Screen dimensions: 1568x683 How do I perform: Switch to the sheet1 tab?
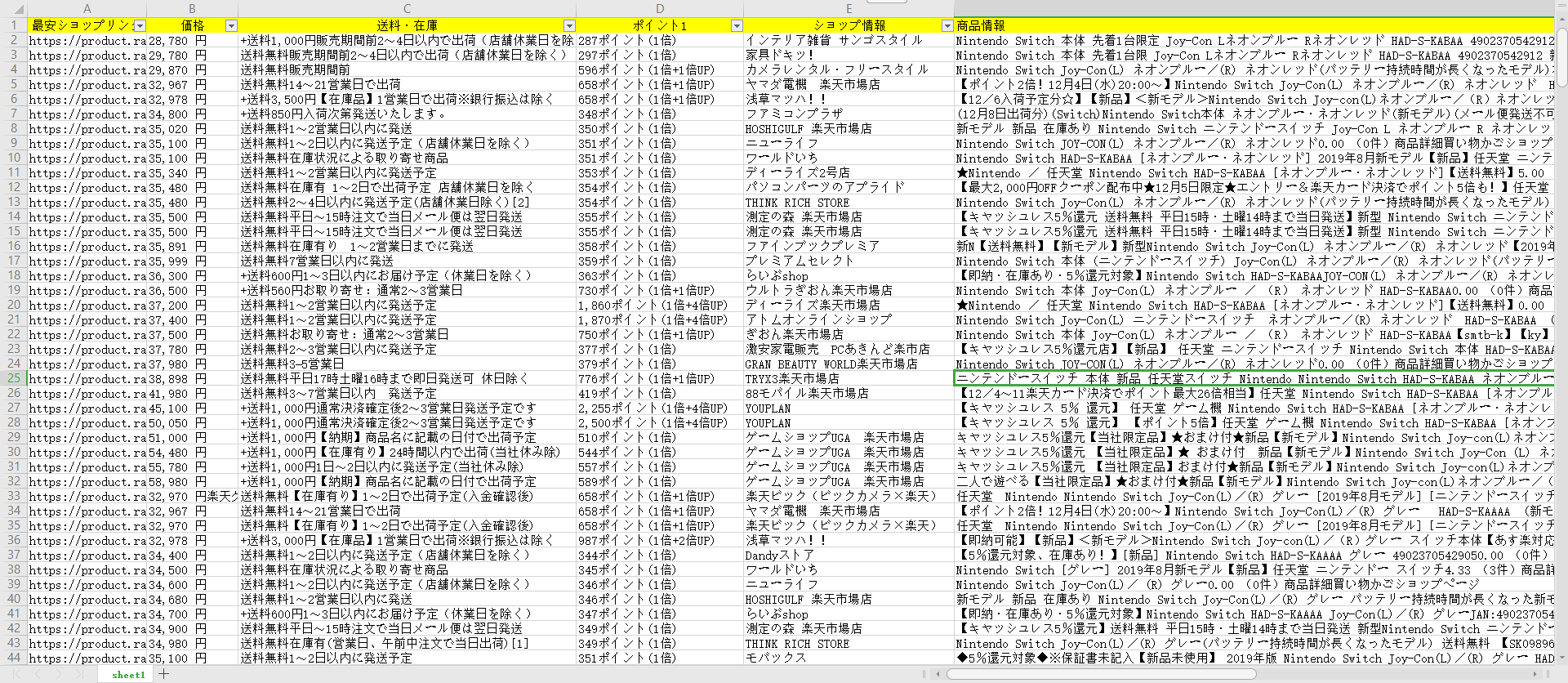pos(128,674)
